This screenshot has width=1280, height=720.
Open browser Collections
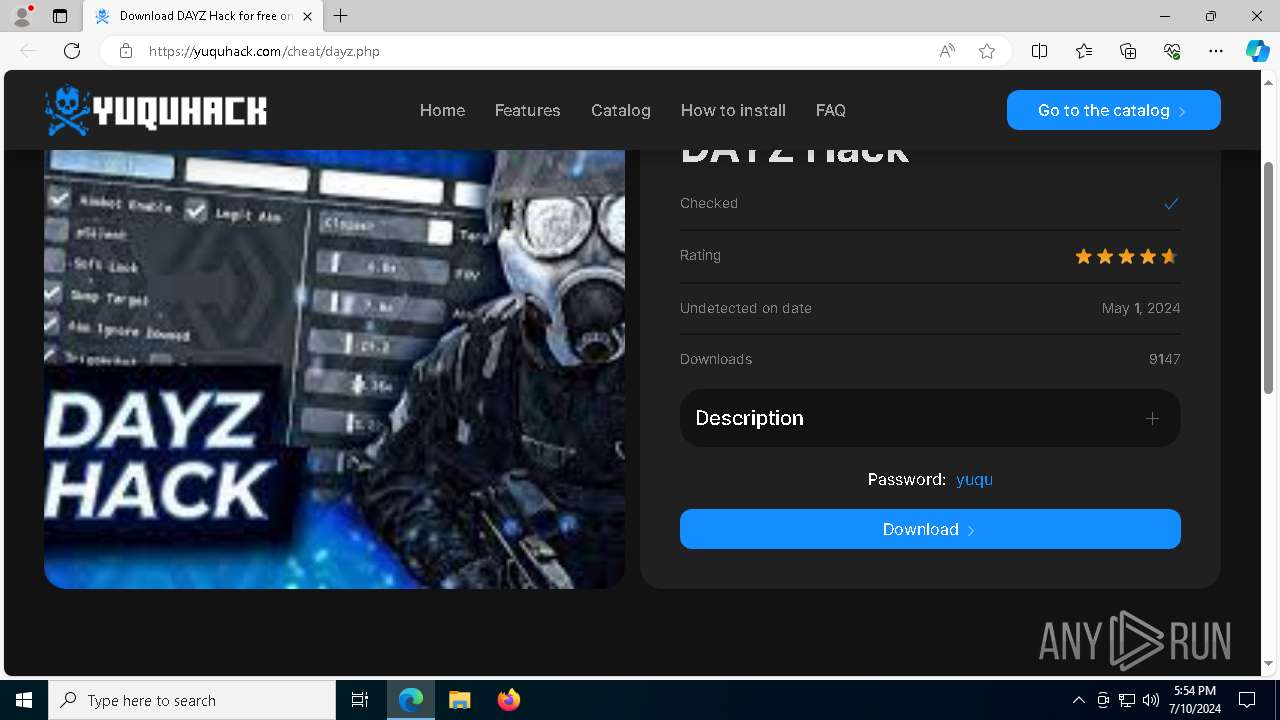point(1128,51)
